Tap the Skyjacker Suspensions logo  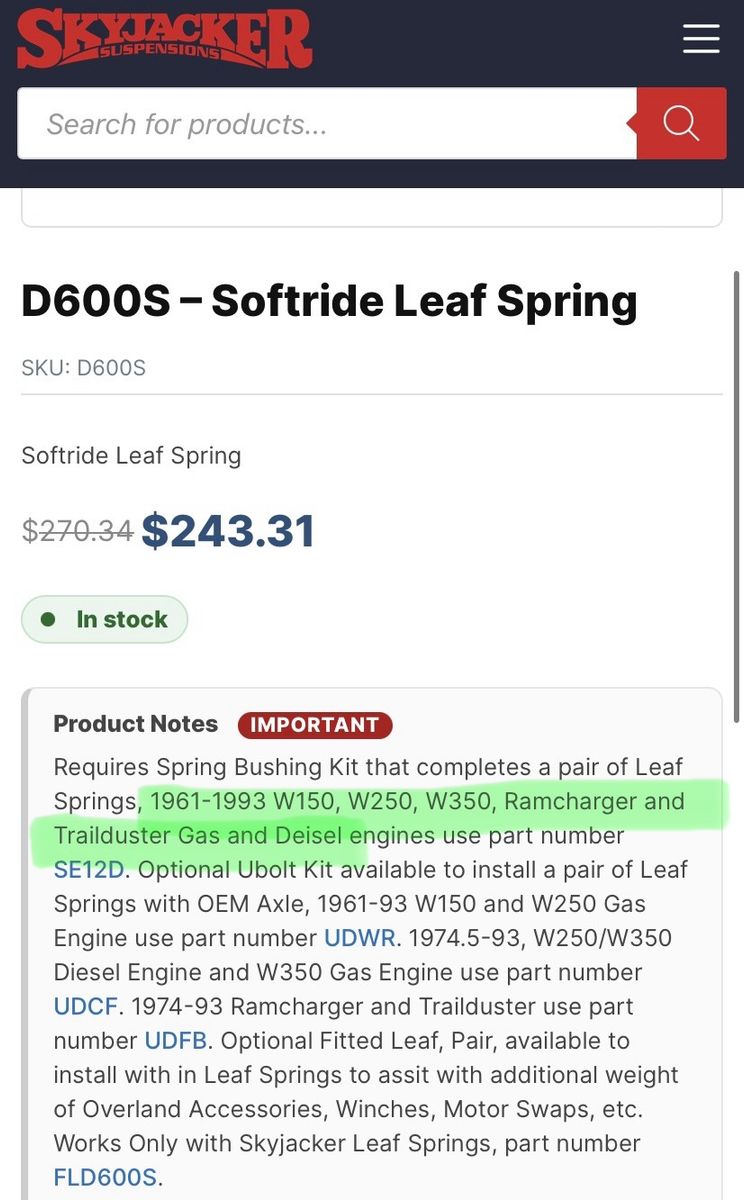tap(164, 39)
